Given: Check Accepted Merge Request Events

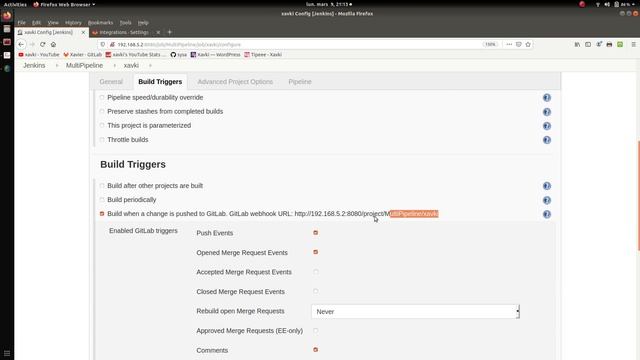Looking at the screenshot, I should tap(316, 272).
